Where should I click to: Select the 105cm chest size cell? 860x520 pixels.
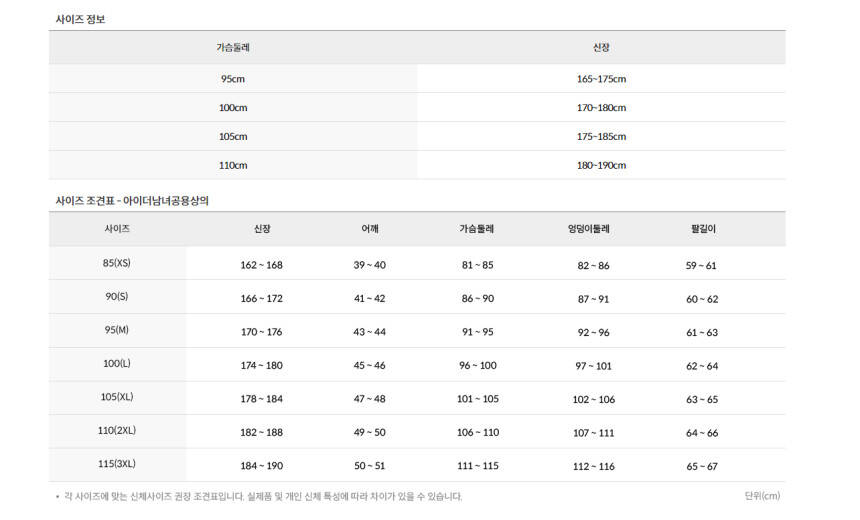coord(233,137)
